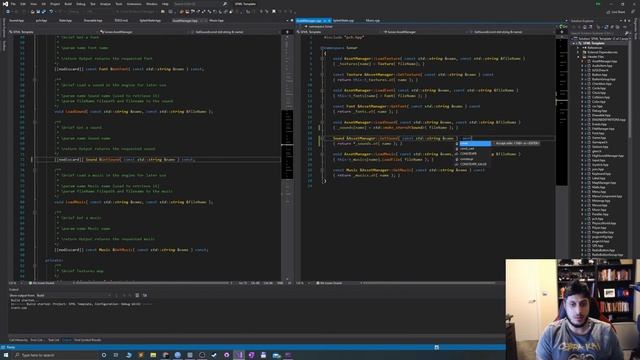This screenshot has height=360, width=640.
Task: Click the Windows taskbar search box
Action: click(x=55, y=356)
